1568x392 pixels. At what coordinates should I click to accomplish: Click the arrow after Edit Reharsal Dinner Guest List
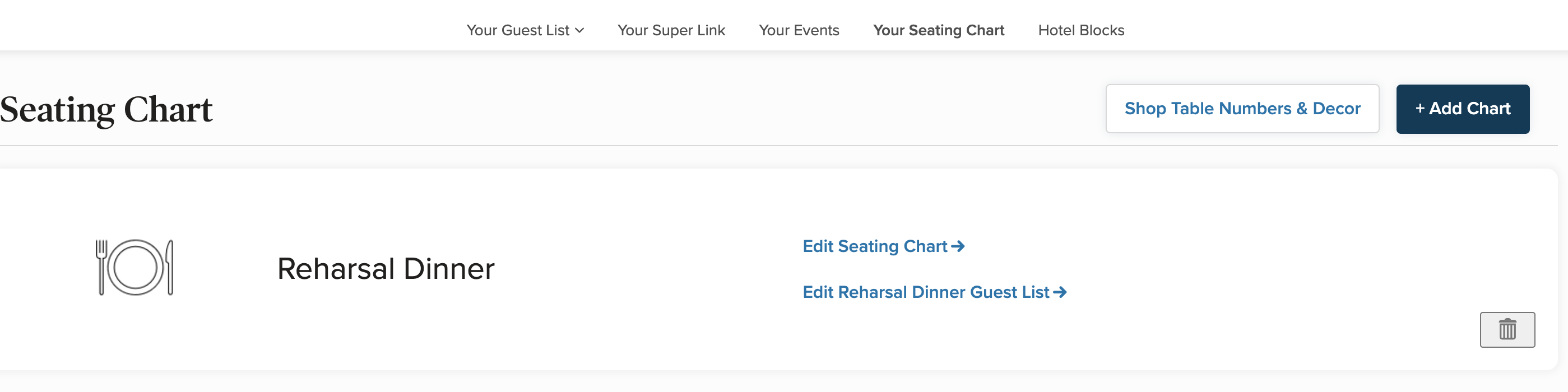click(x=1060, y=293)
